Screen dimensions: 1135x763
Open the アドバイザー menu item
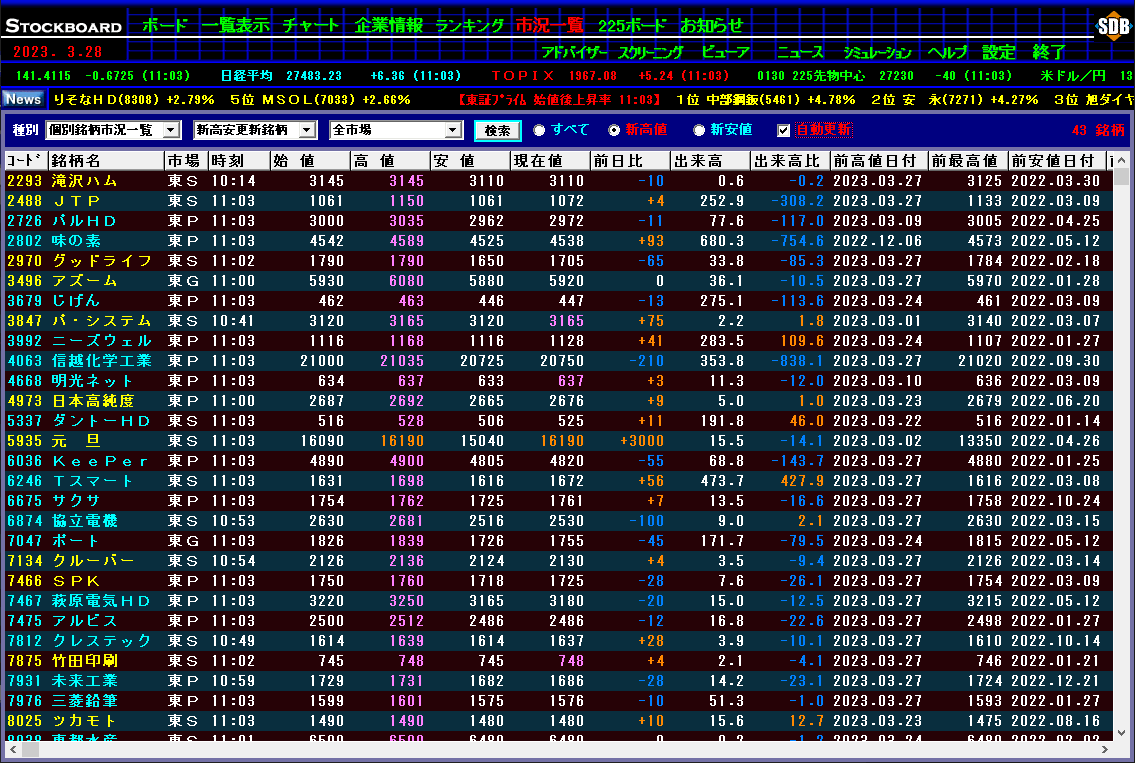pos(575,52)
